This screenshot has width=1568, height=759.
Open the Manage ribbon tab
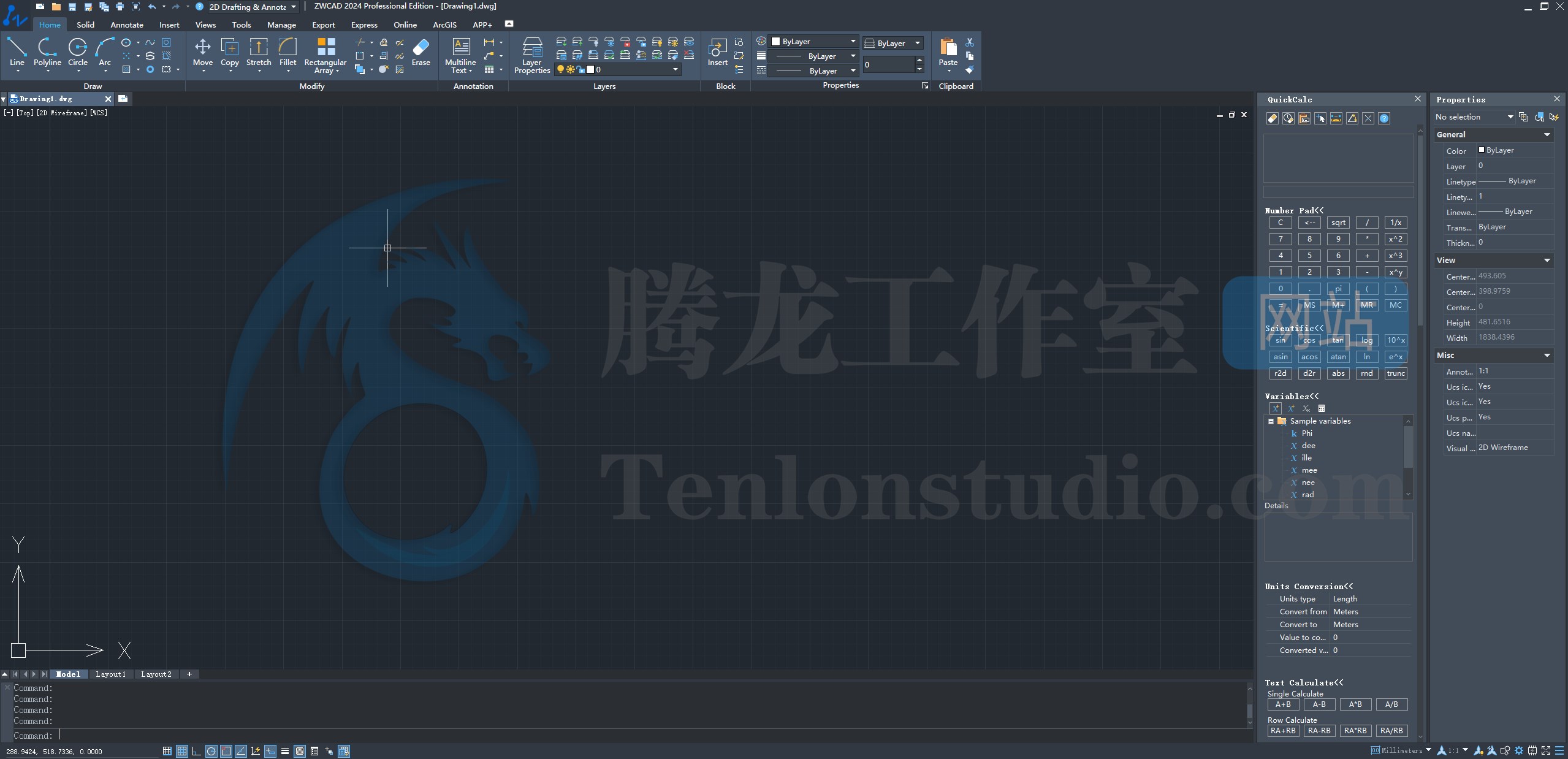pos(281,25)
